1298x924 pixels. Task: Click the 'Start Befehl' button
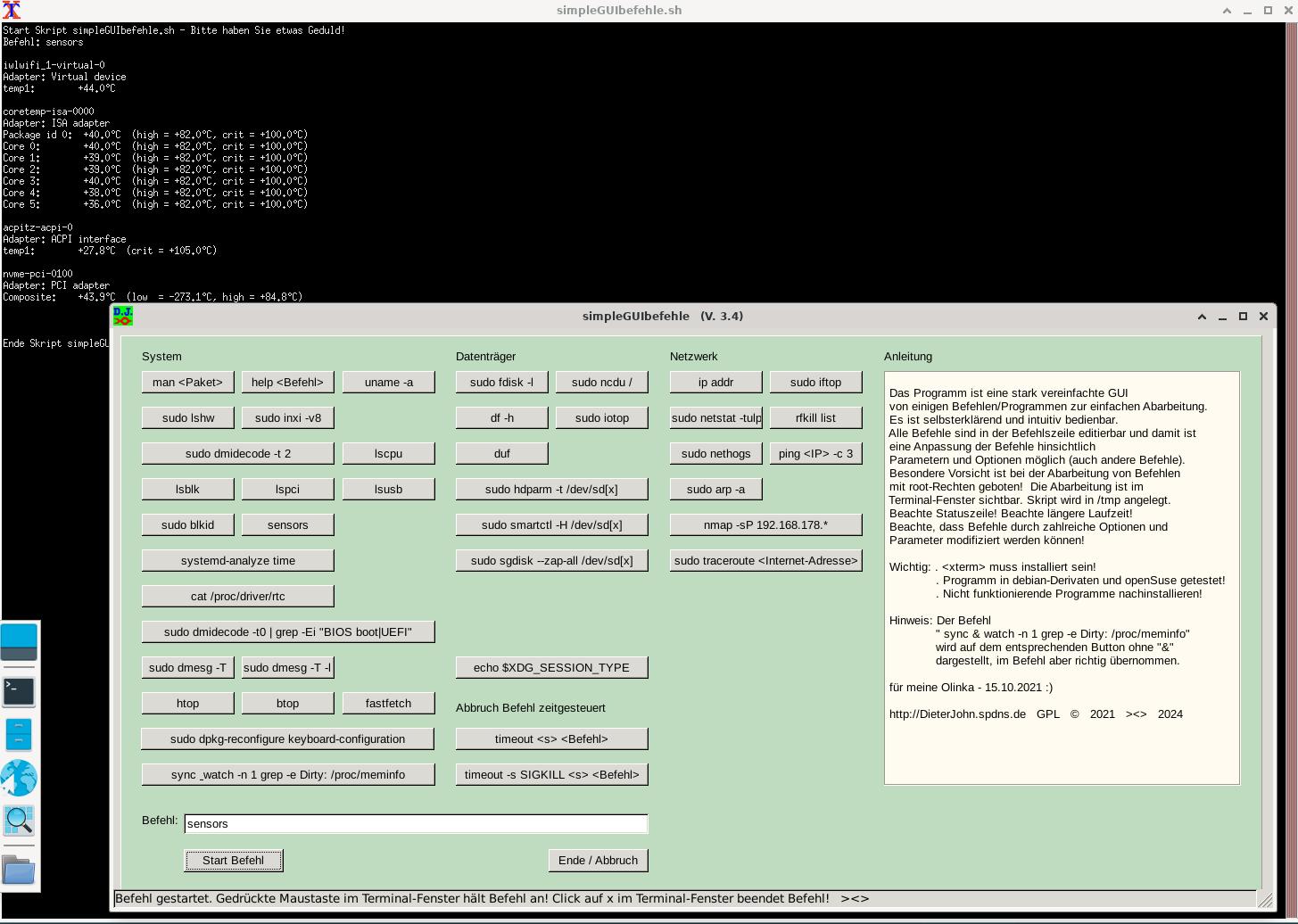click(234, 860)
